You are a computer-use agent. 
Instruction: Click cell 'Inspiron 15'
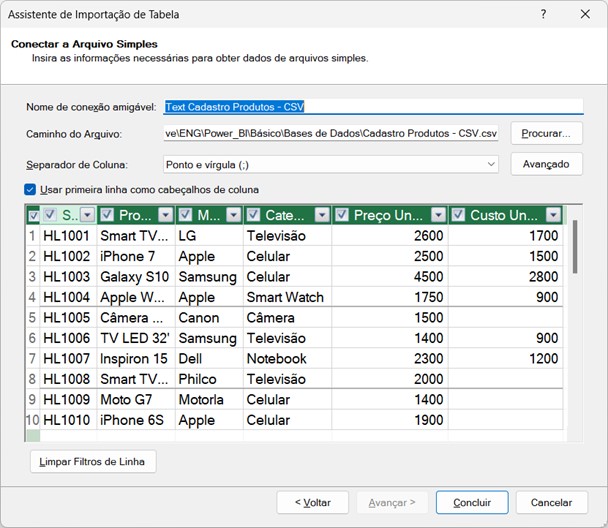[136, 359]
